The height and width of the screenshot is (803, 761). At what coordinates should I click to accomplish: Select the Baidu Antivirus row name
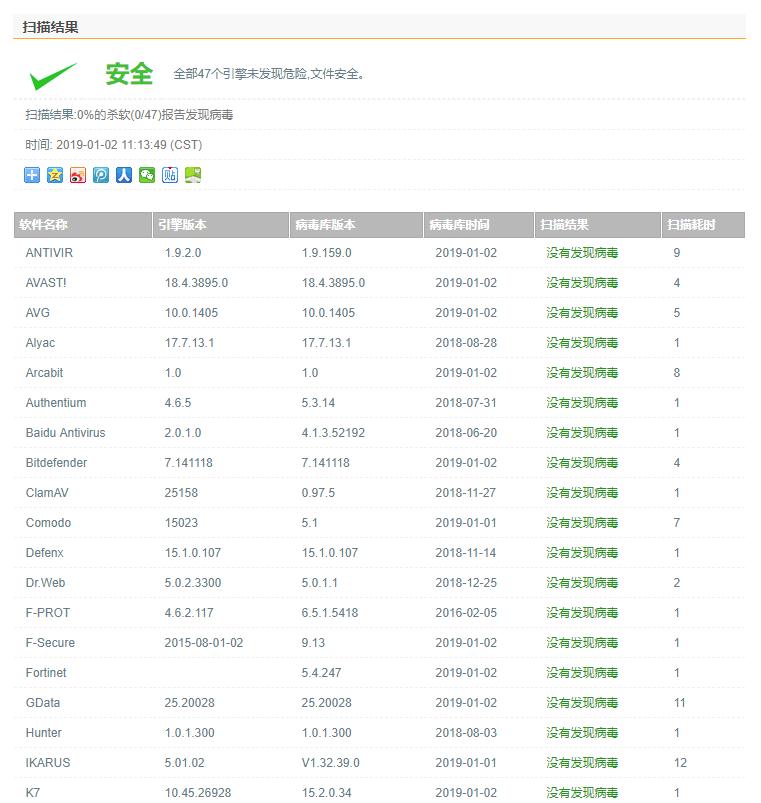click(65, 433)
